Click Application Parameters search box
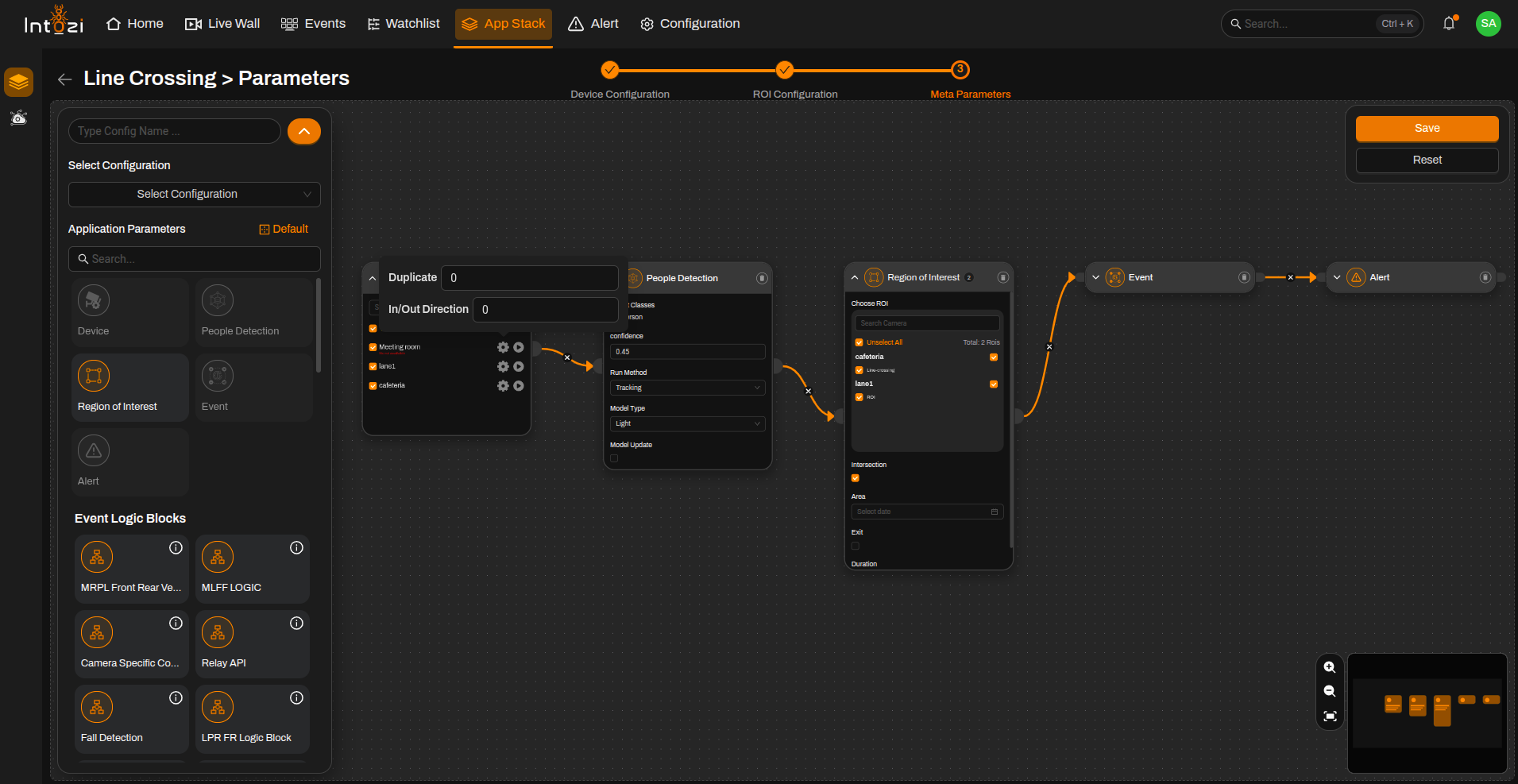 [195, 259]
